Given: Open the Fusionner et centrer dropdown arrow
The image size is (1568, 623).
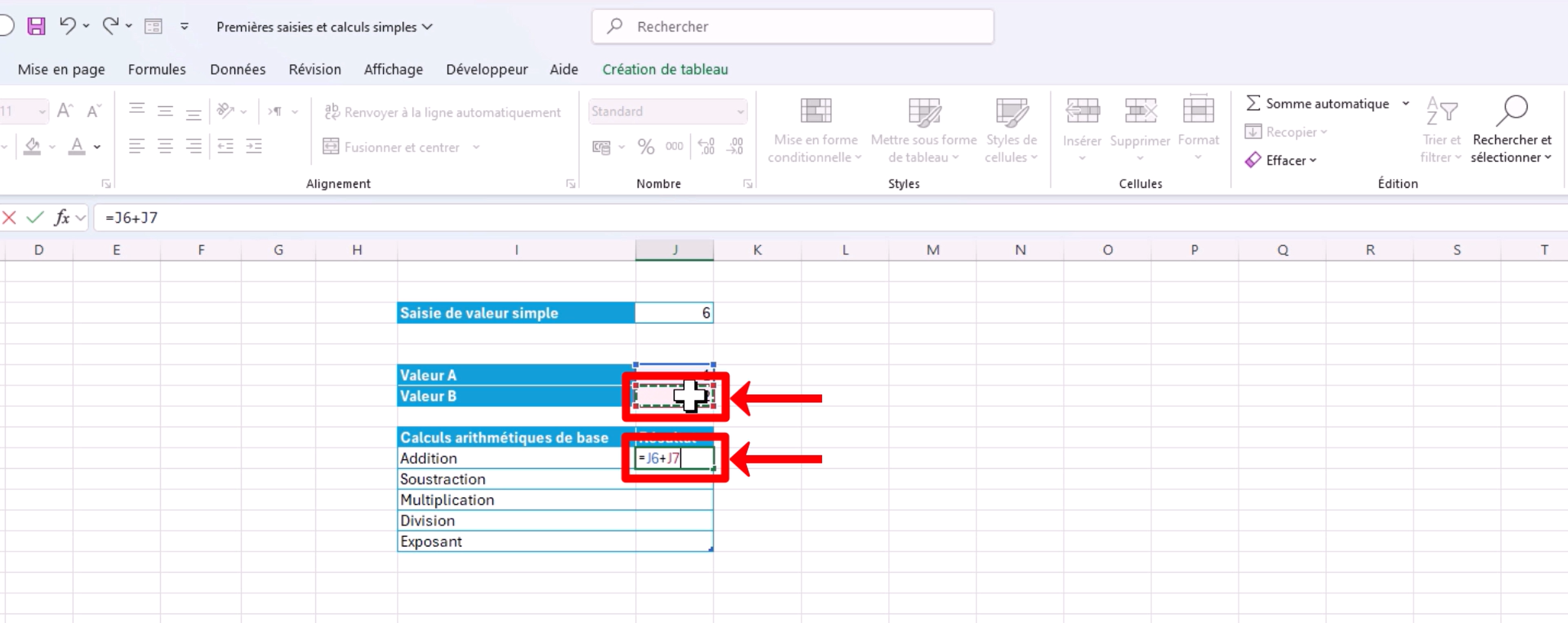Looking at the screenshot, I should pos(476,148).
